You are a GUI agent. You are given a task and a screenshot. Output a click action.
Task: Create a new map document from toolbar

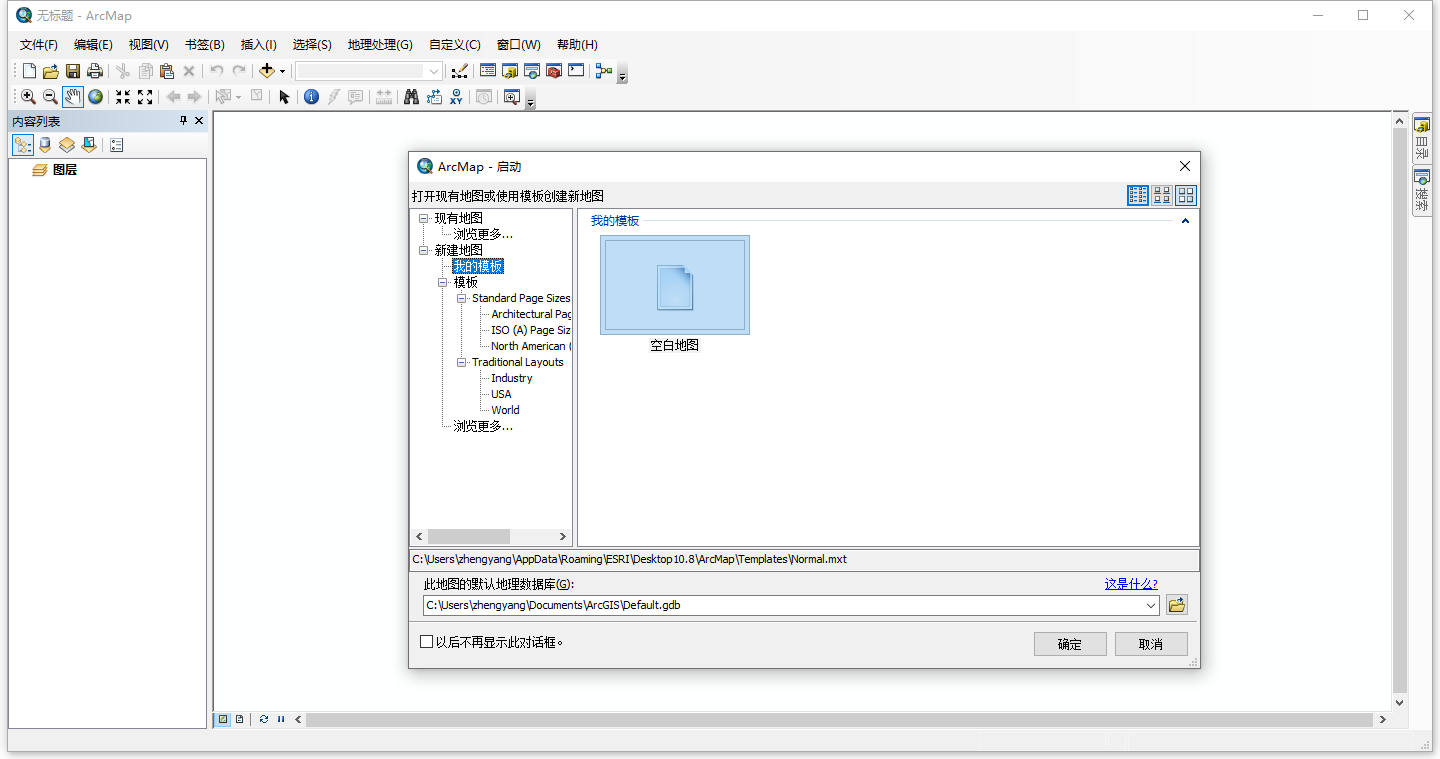click(x=29, y=71)
